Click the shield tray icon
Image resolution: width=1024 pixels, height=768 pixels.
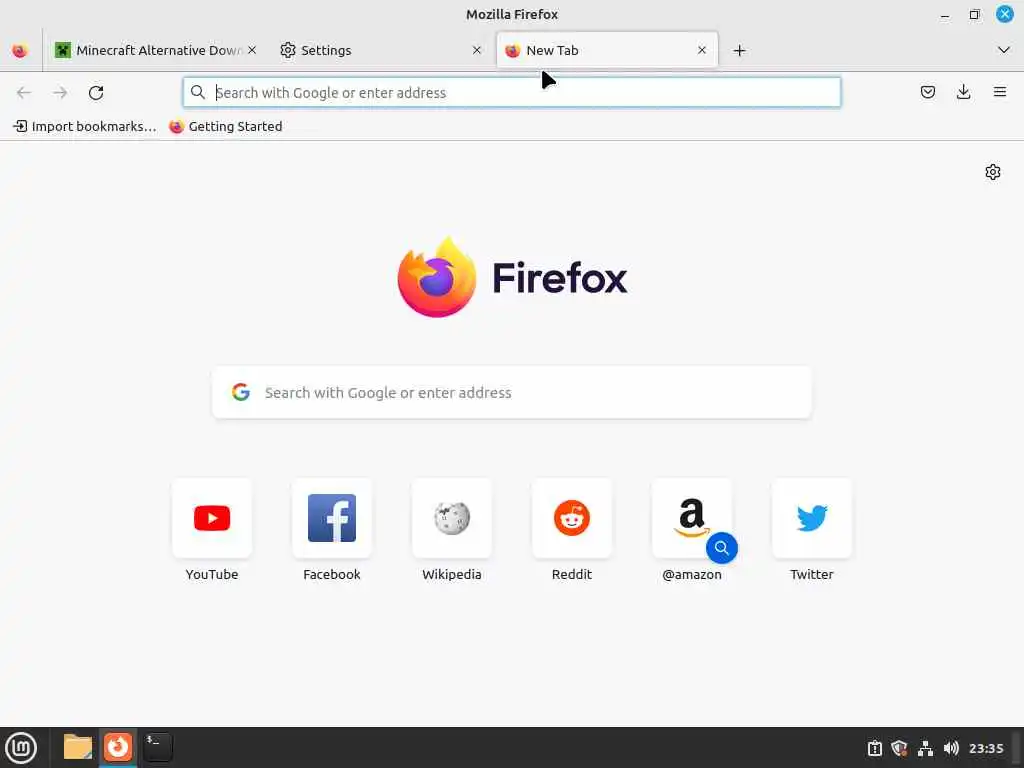(x=899, y=748)
